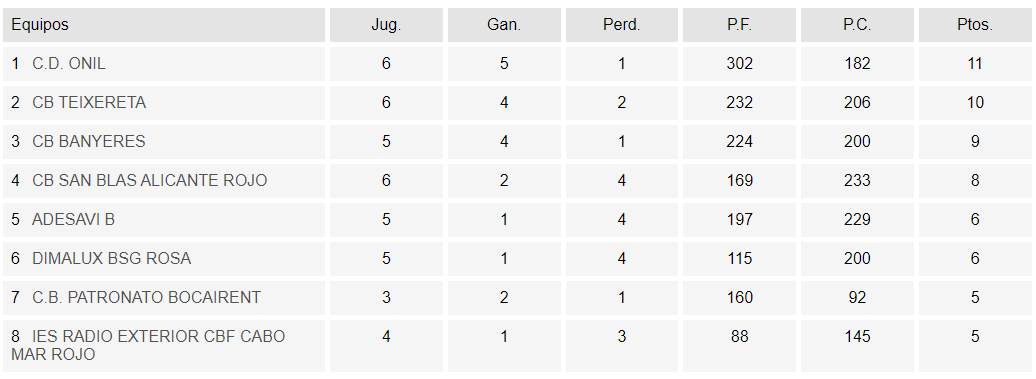Image resolution: width=1036 pixels, height=379 pixels.
Task: Select the Jug. column header
Action: [387, 25]
